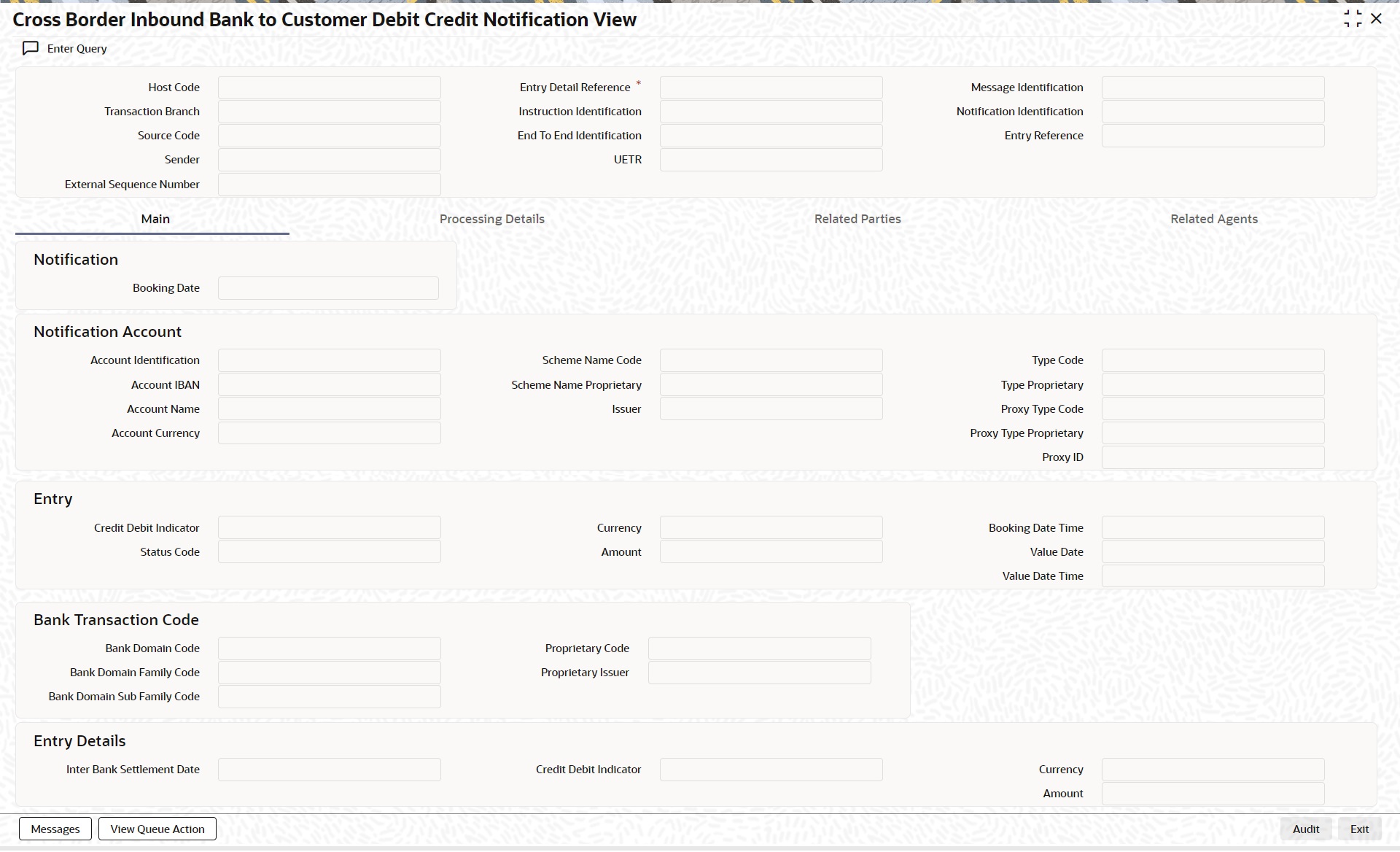The image size is (1400, 852).
Task: Focus the Message Identification field
Action: 1213,88
